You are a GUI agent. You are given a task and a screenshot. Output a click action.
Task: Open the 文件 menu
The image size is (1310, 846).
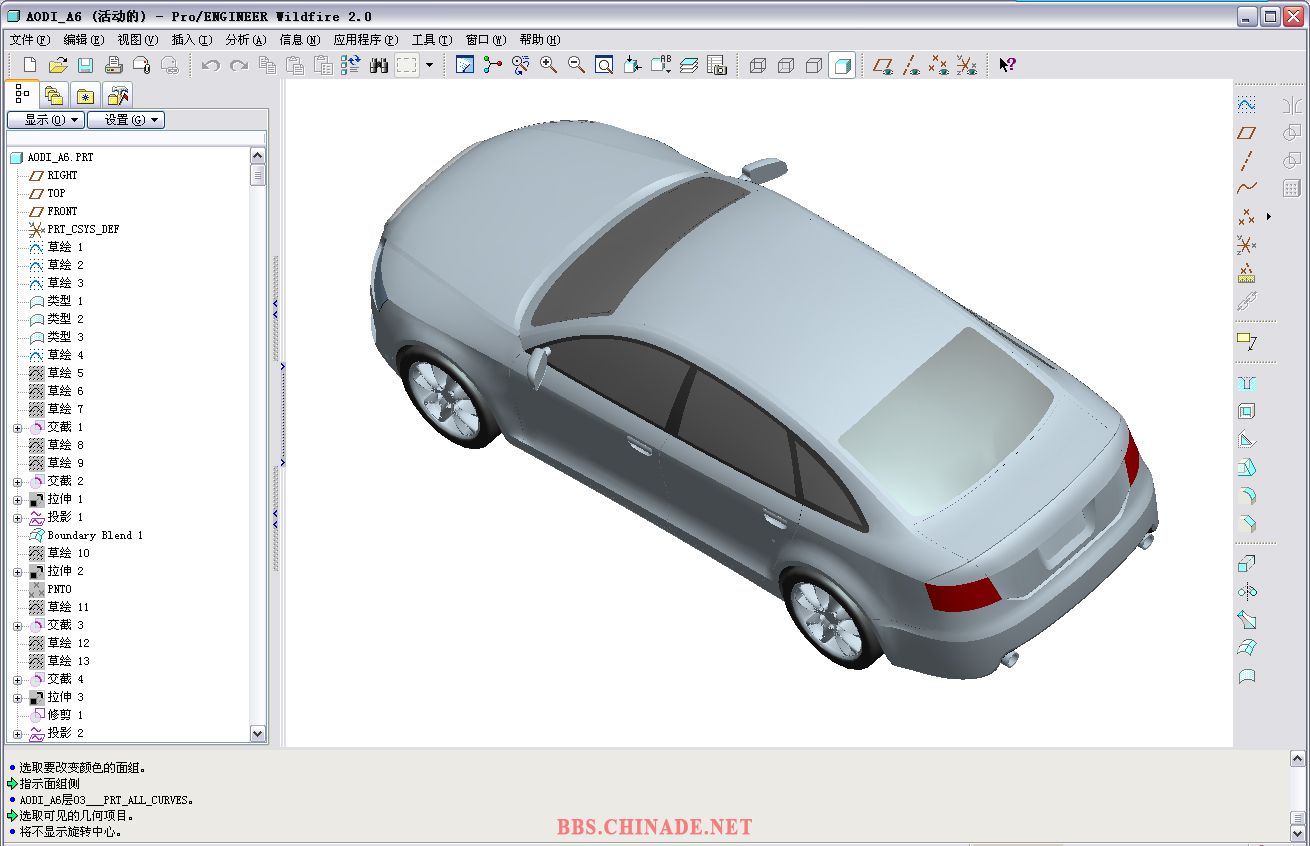coord(29,40)
